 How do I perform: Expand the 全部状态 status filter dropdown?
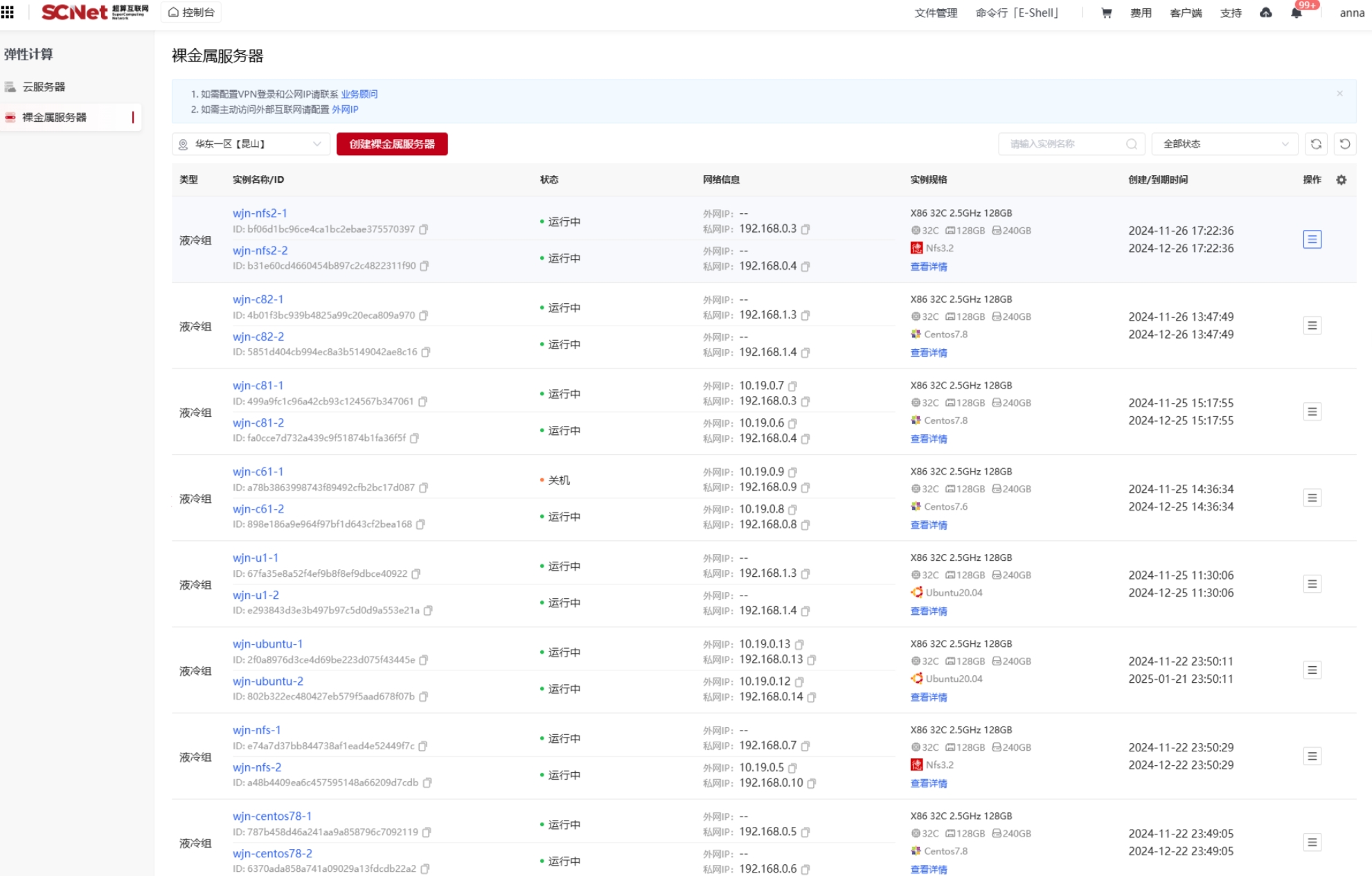pos(1224,144)
